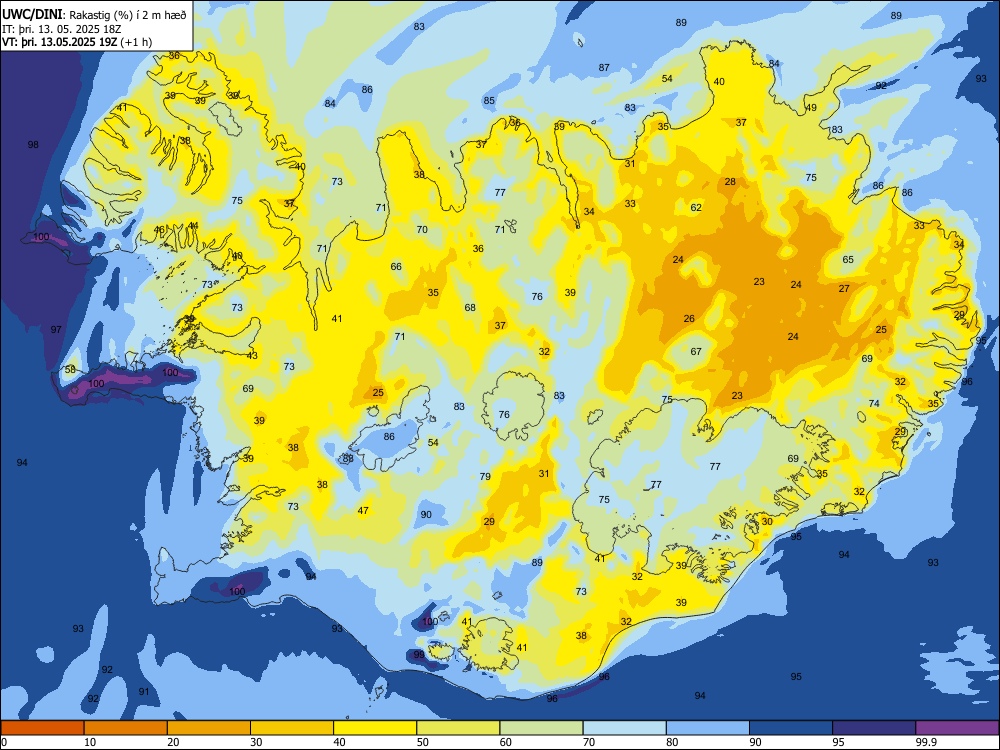Click the map value '49' in the northeast
This screenshot has height=750, width=1000.
coord(811,108)
